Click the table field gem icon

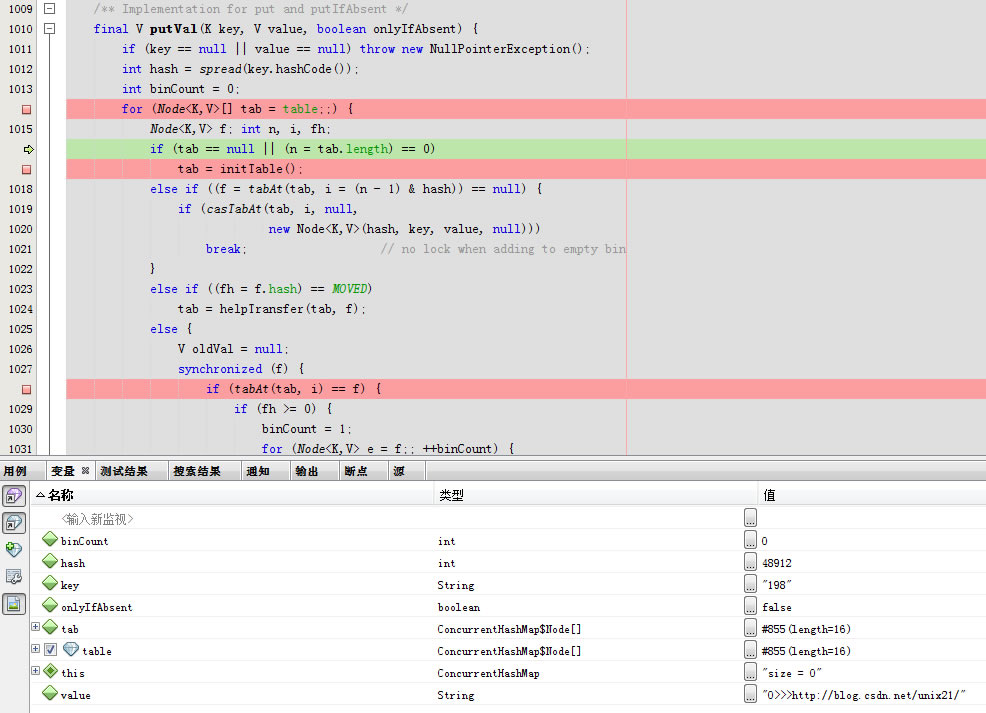click(71, 649)
